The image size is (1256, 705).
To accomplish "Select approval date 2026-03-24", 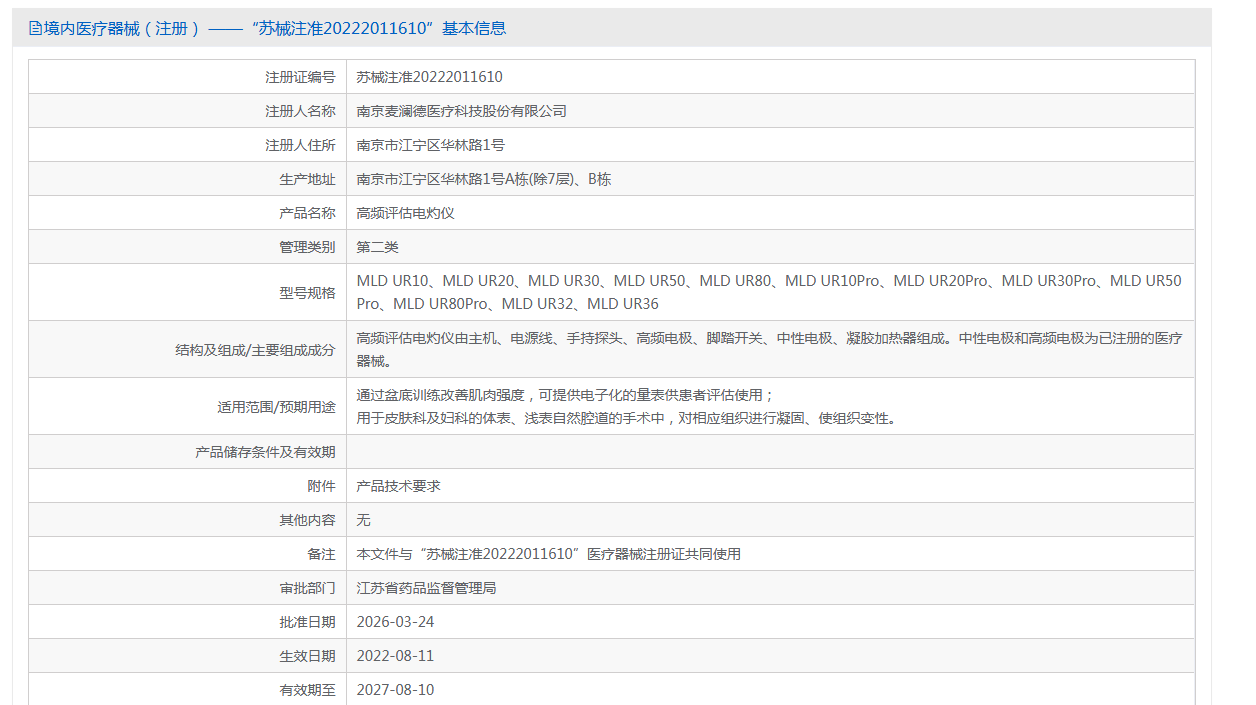I will [x=395, y=622].
